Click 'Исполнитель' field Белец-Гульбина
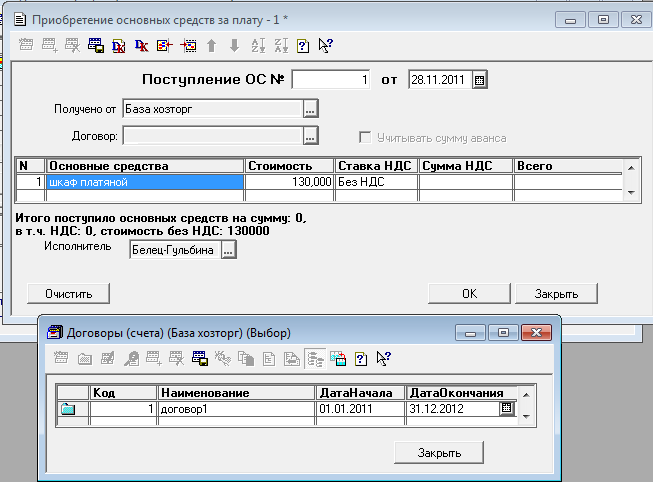653x482 pixels. 175,250
